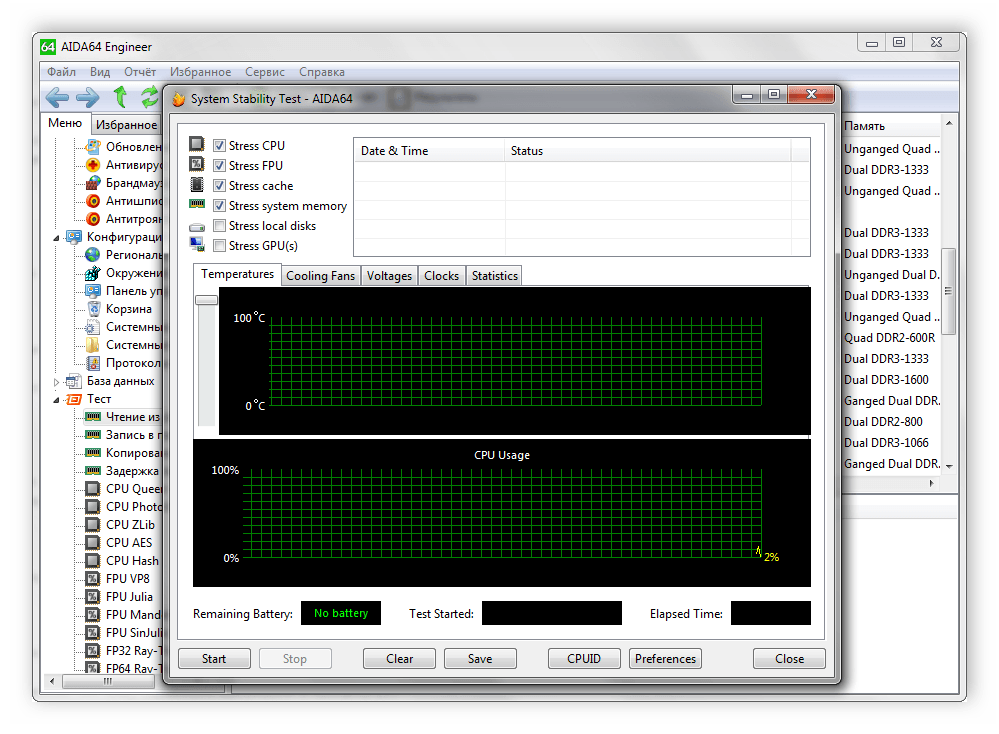Click the AIDA64 Engineer title bar logo
This screenshot has width=999, height=734.
(48, 47)
